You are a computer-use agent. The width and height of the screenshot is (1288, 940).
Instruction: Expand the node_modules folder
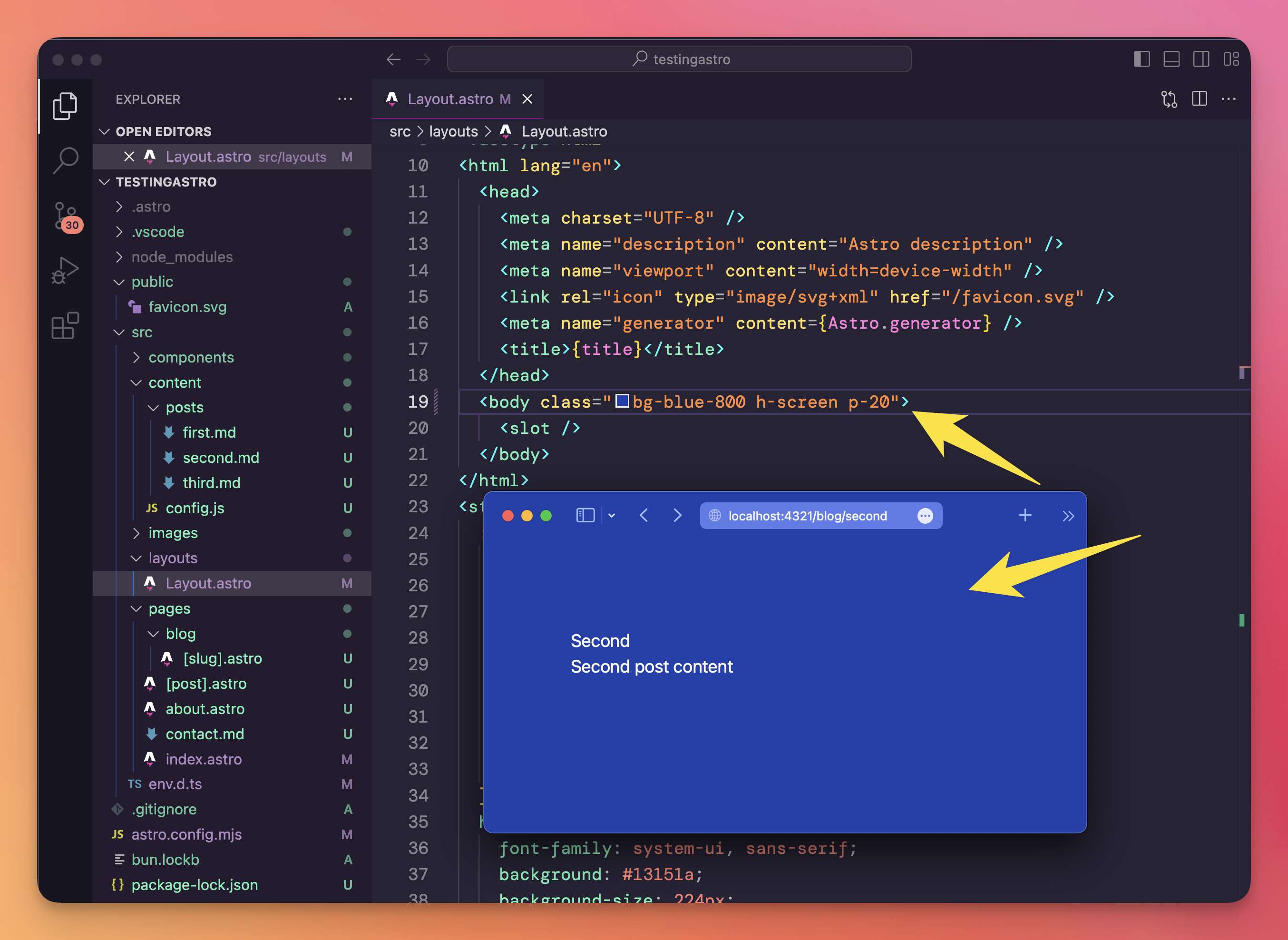click(x=182, y=256)
